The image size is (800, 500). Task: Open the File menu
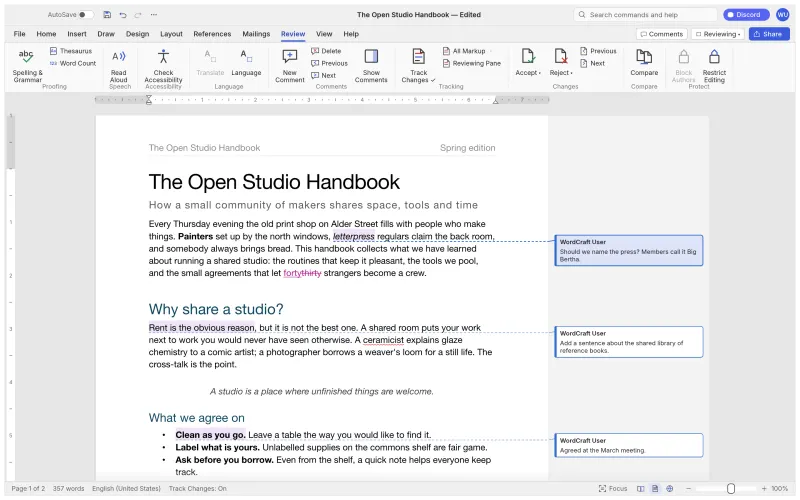[19, 34]
